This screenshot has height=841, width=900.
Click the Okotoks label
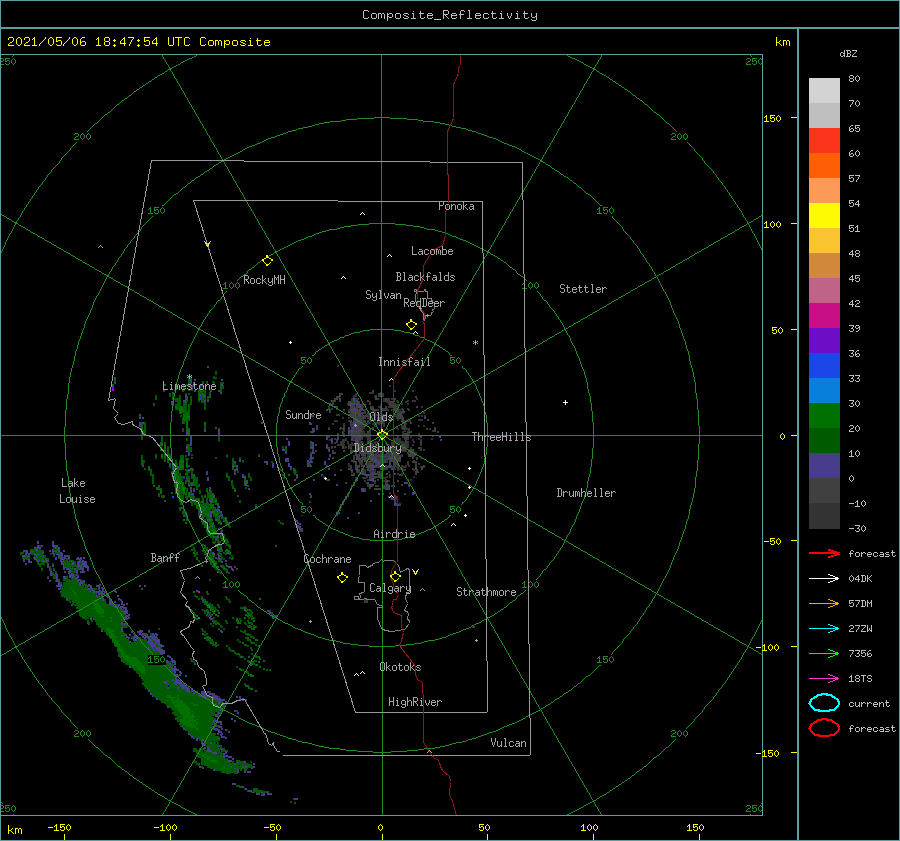(400, 667)
